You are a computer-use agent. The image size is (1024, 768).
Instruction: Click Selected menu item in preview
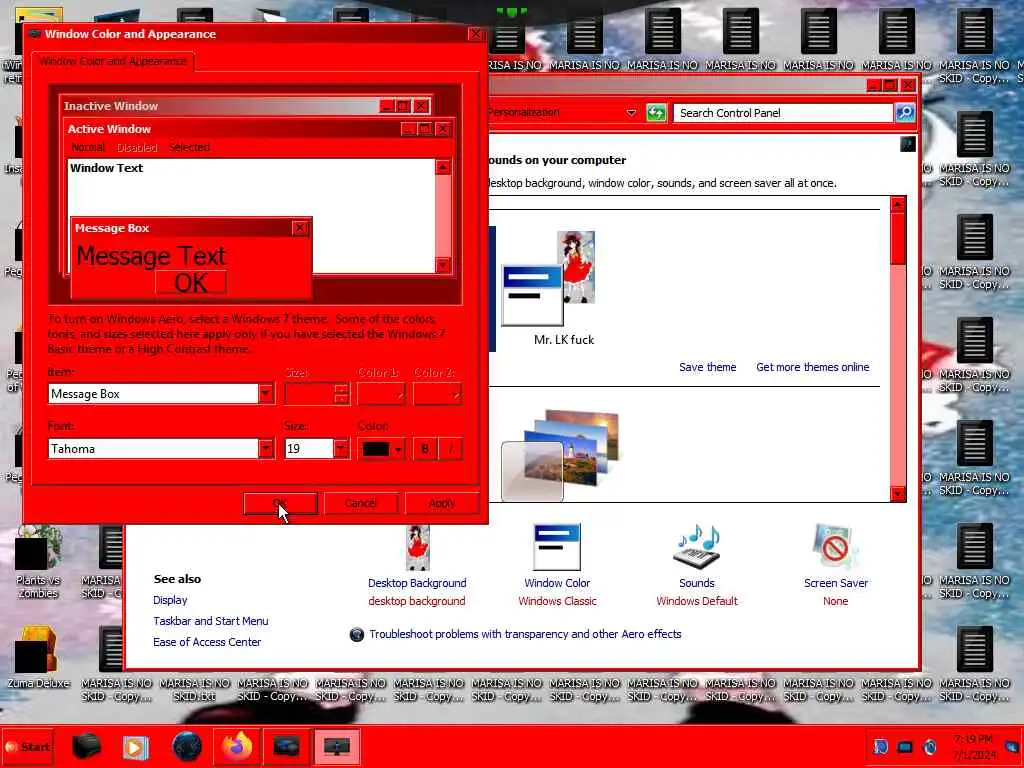[189, 148]
